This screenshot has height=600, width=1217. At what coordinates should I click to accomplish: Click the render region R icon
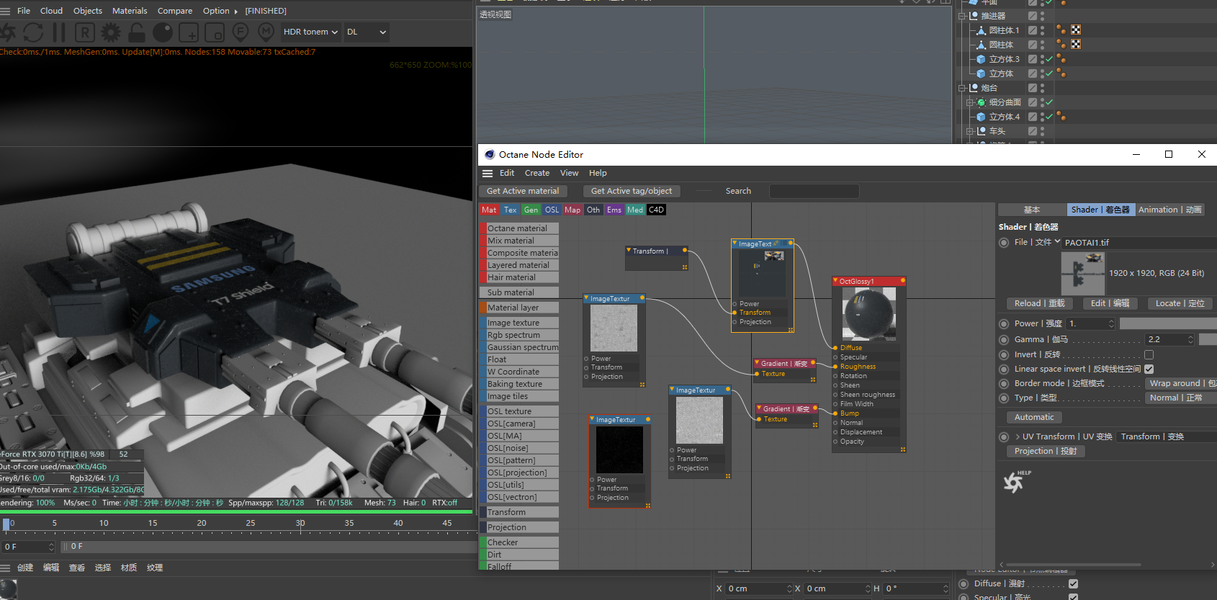85,32
